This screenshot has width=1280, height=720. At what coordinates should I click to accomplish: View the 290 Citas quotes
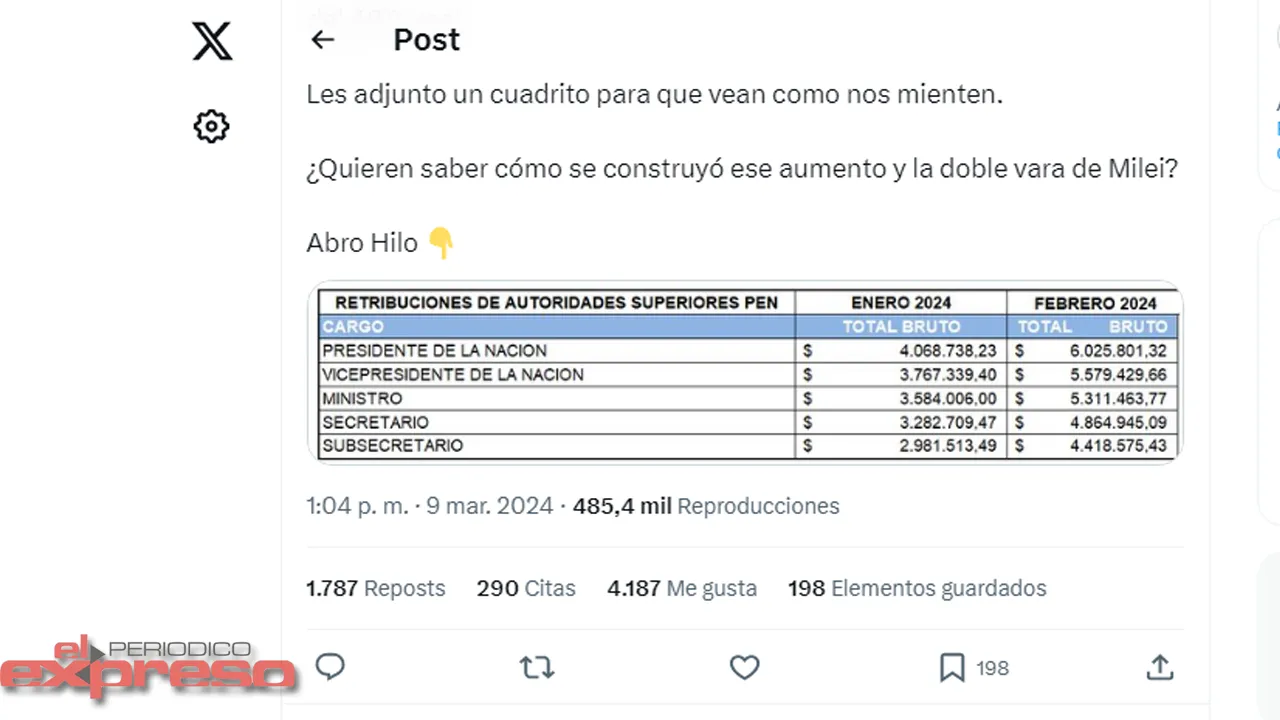[526, 588]
